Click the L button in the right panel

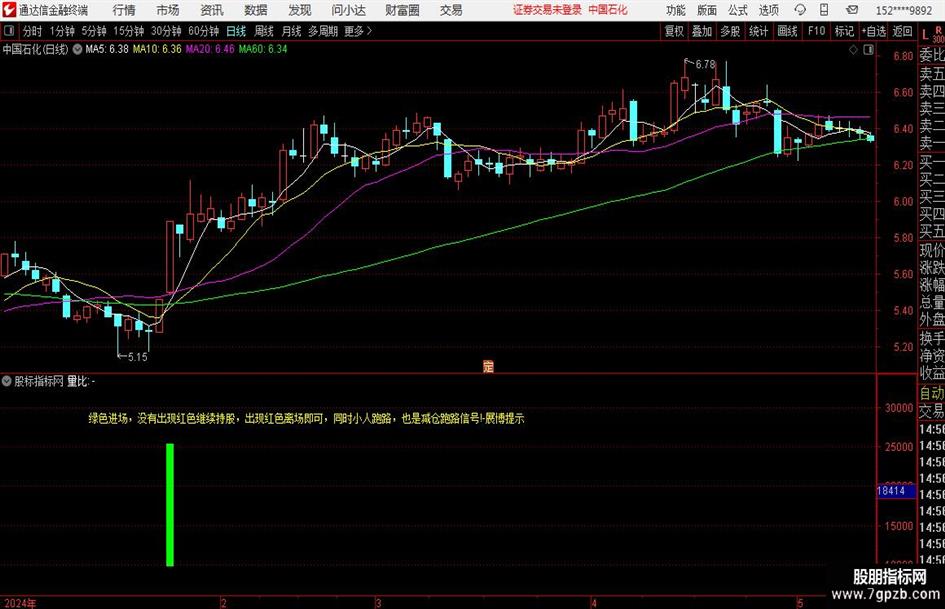pos(925,36)
